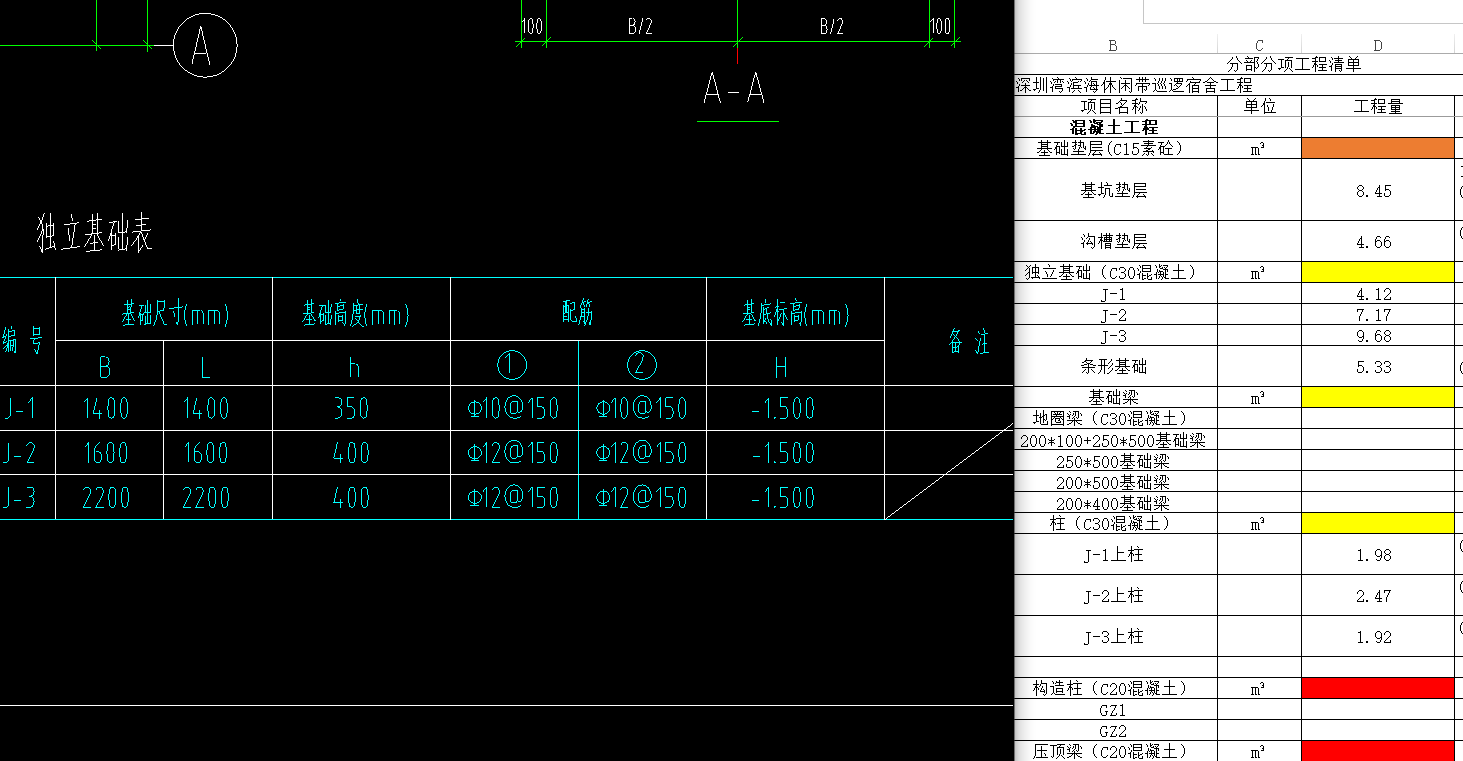
Task: Click the circled ① reinforcement column header
Action: (511, 365)
